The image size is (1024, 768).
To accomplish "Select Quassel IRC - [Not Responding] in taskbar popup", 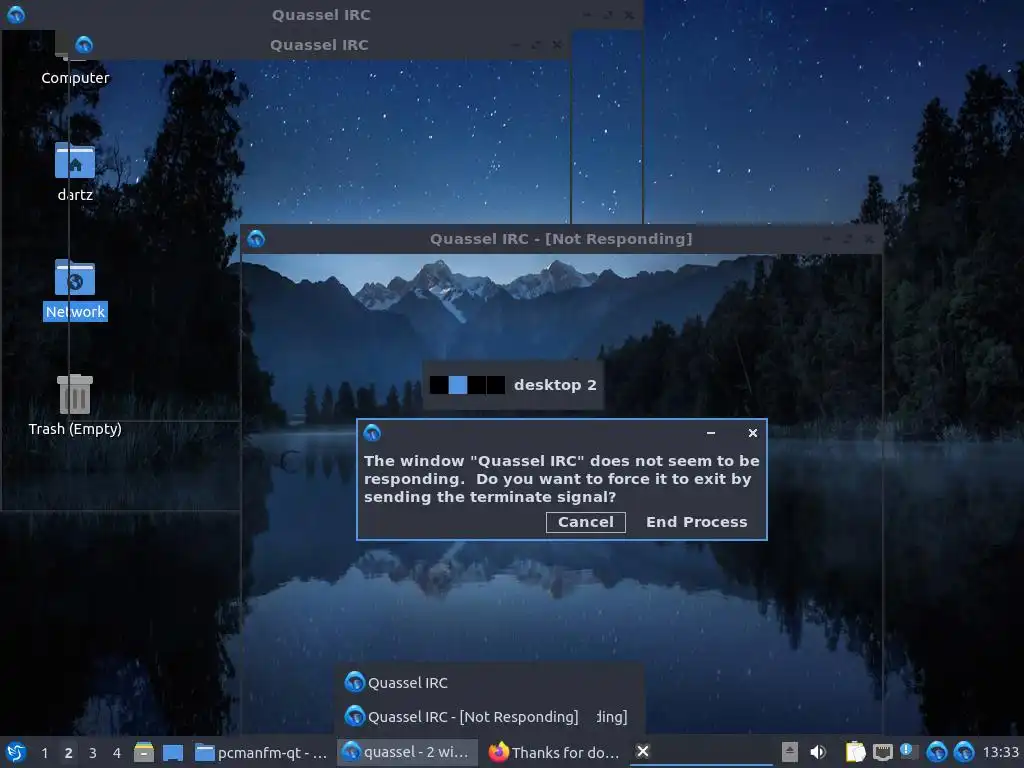I will click(490, 716).
